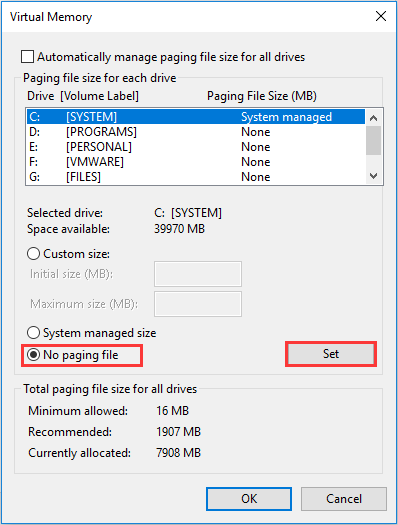398x525 pixels.
Task: Click the Drive [Volume Label] column header
Action: (83, 96)
